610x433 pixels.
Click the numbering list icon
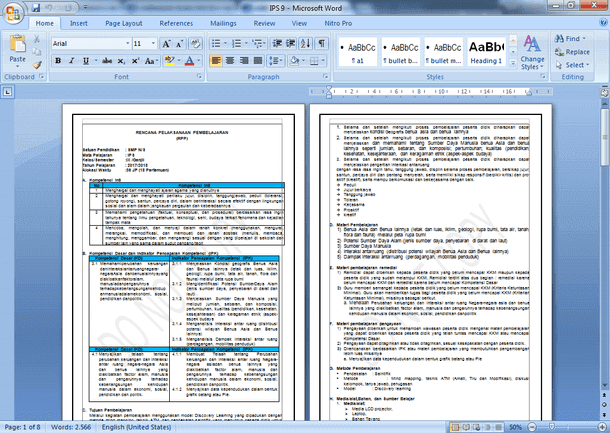click(237, 44)
